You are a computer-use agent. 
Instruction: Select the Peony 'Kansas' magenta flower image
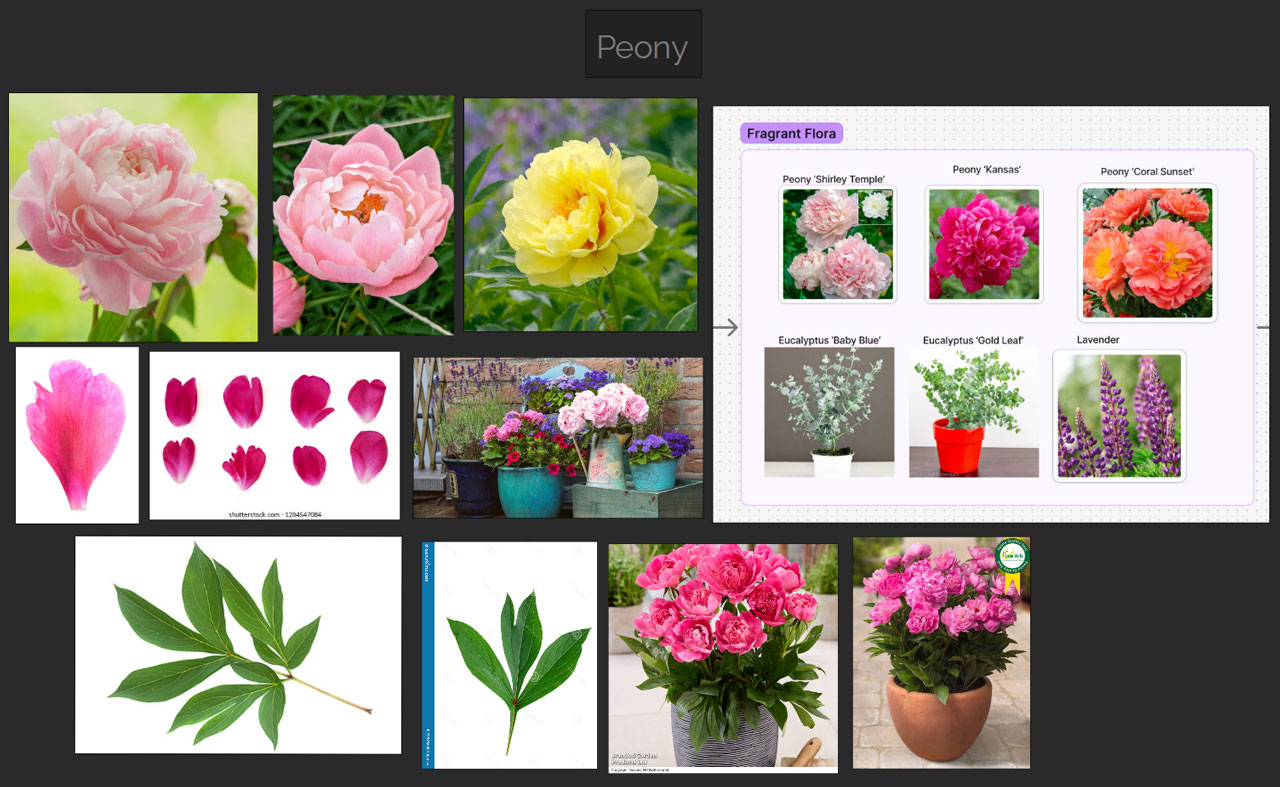pyautogui.click(x=983, y=244)
